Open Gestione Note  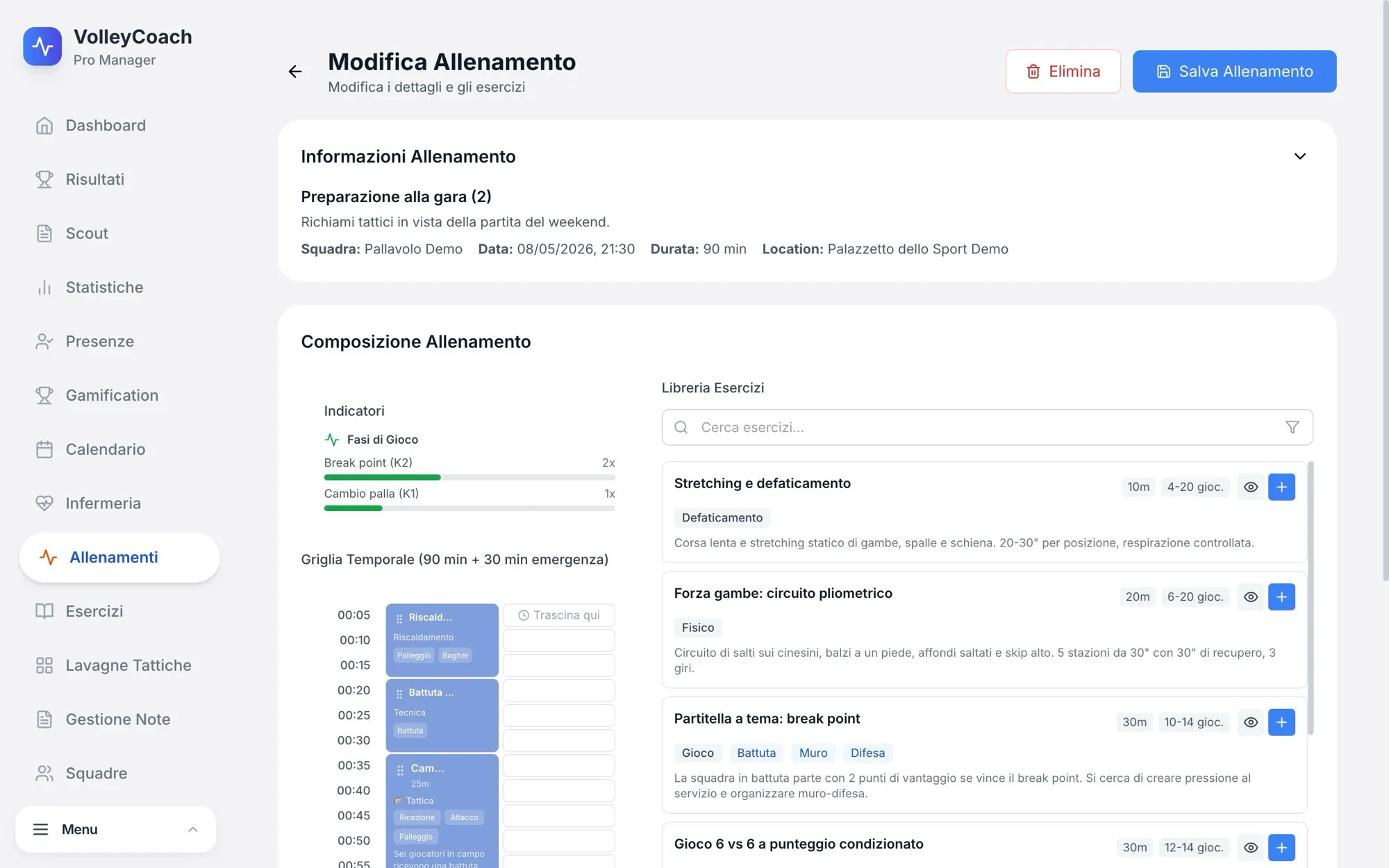click(x=119, y=719)
